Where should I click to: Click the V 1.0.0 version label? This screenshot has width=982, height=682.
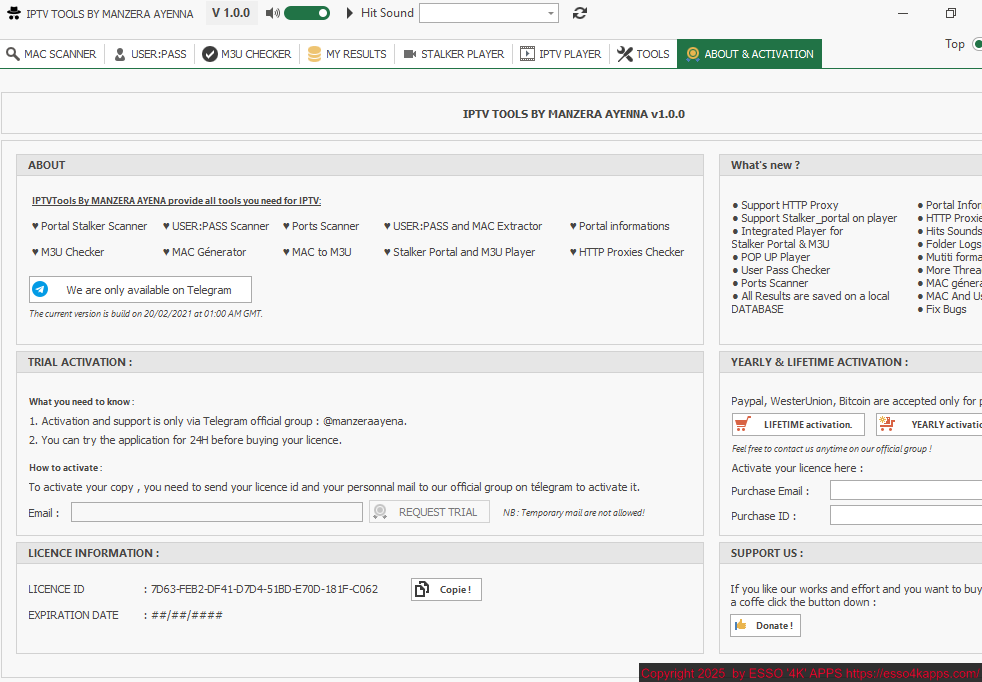(x=231, y=13)
